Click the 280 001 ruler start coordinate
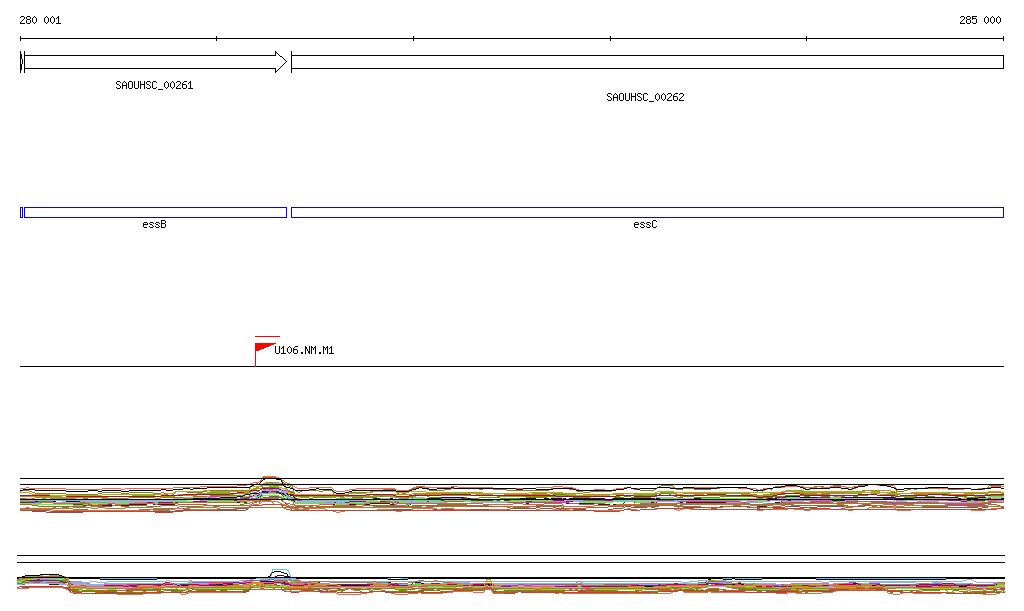This screenshot has width=1024, height=611. [40, 20]
